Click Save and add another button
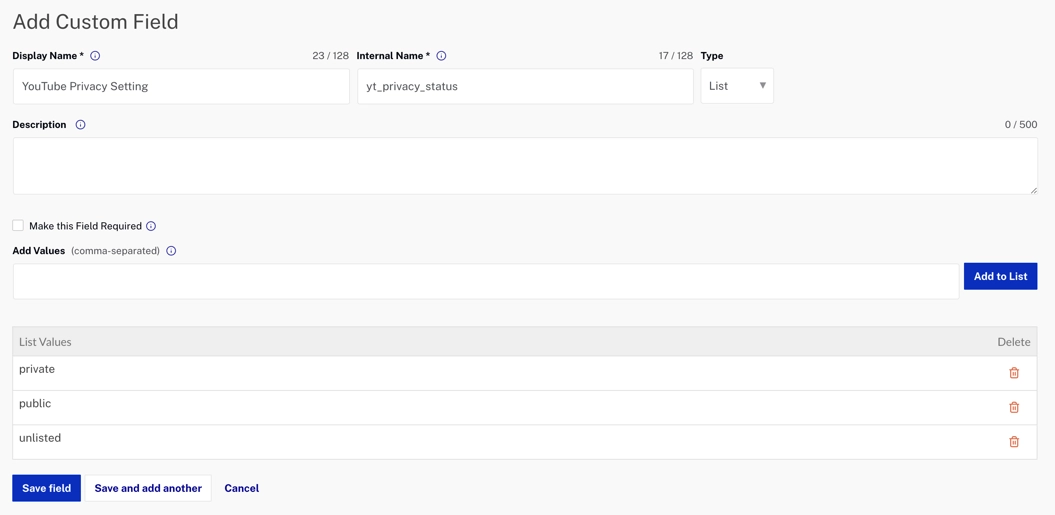 pyautogui.click(x=148, y=488)
